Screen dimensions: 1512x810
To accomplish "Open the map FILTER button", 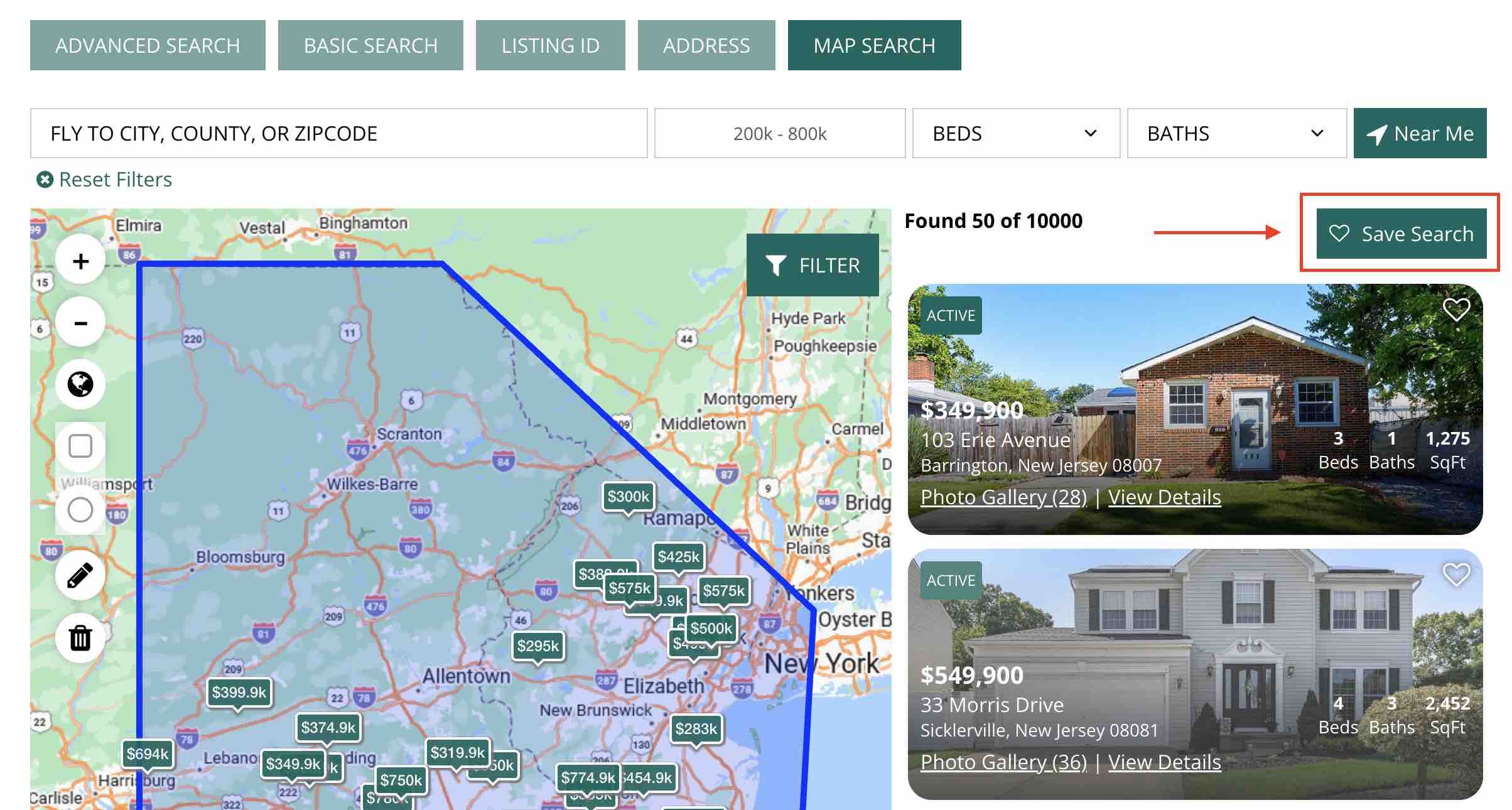I will click(813, 265).
